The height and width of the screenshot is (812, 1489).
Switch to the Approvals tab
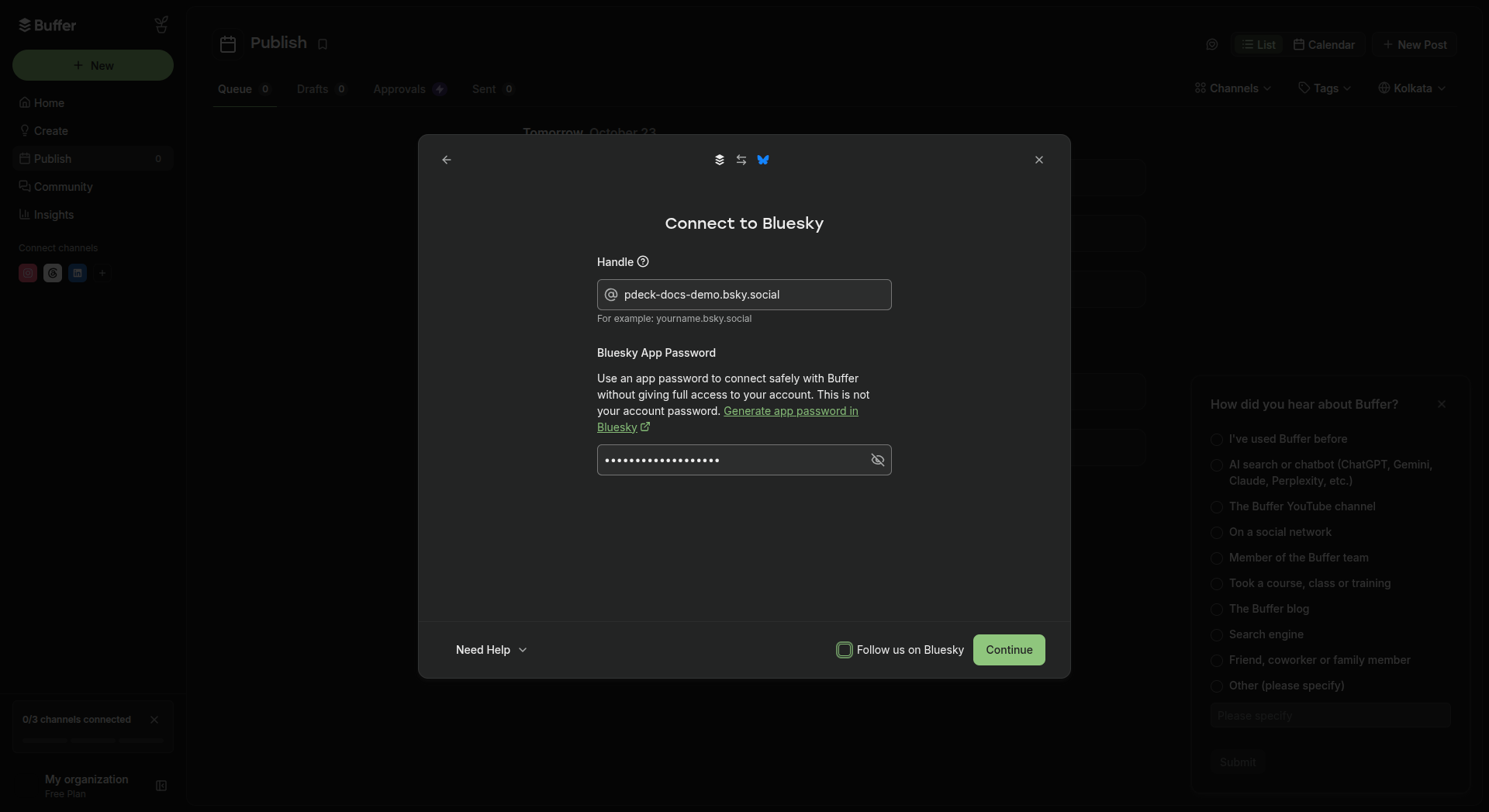point(409,89)
